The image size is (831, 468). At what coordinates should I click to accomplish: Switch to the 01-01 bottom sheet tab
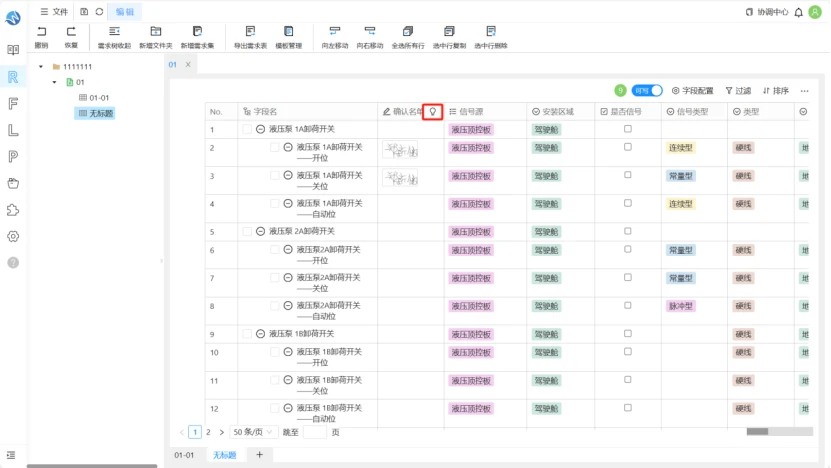[x=184, y=455]
